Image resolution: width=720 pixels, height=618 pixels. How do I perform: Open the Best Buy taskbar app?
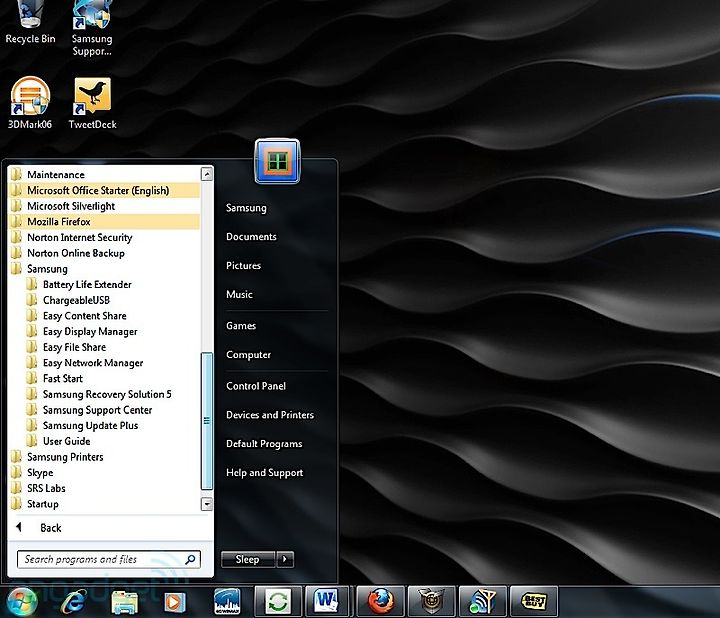(x=534, y=601)
